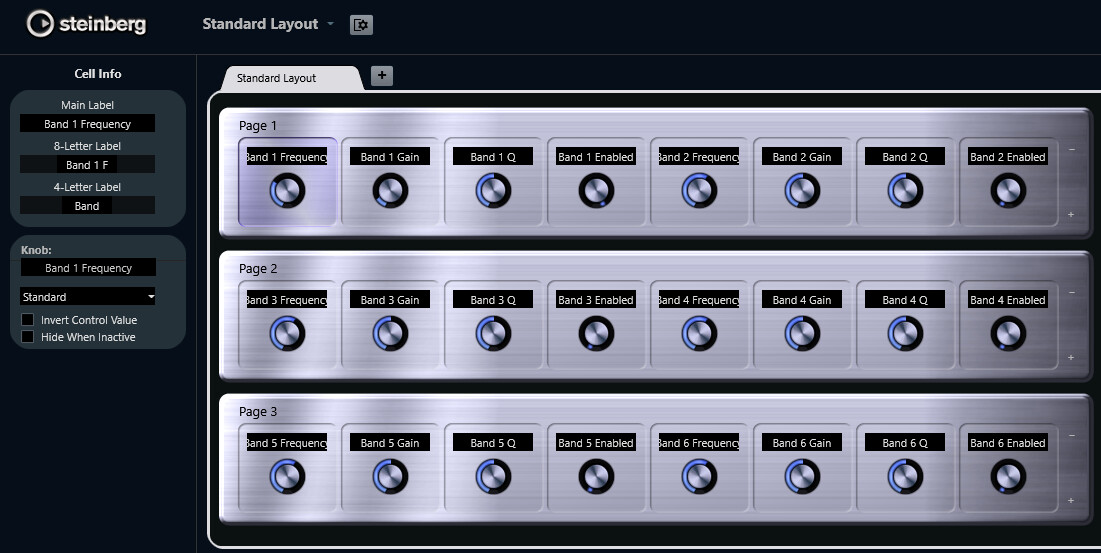Click the Page 1 title
The height and width of the screenshot is (553, 1101).
pyautogui.click(x=258, y=126)
